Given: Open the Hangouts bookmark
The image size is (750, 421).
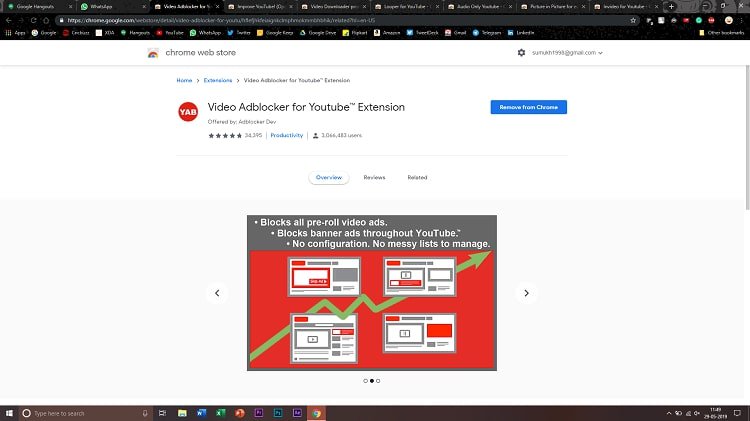Looking at the screenshot, I should click(x=135, y=33).
